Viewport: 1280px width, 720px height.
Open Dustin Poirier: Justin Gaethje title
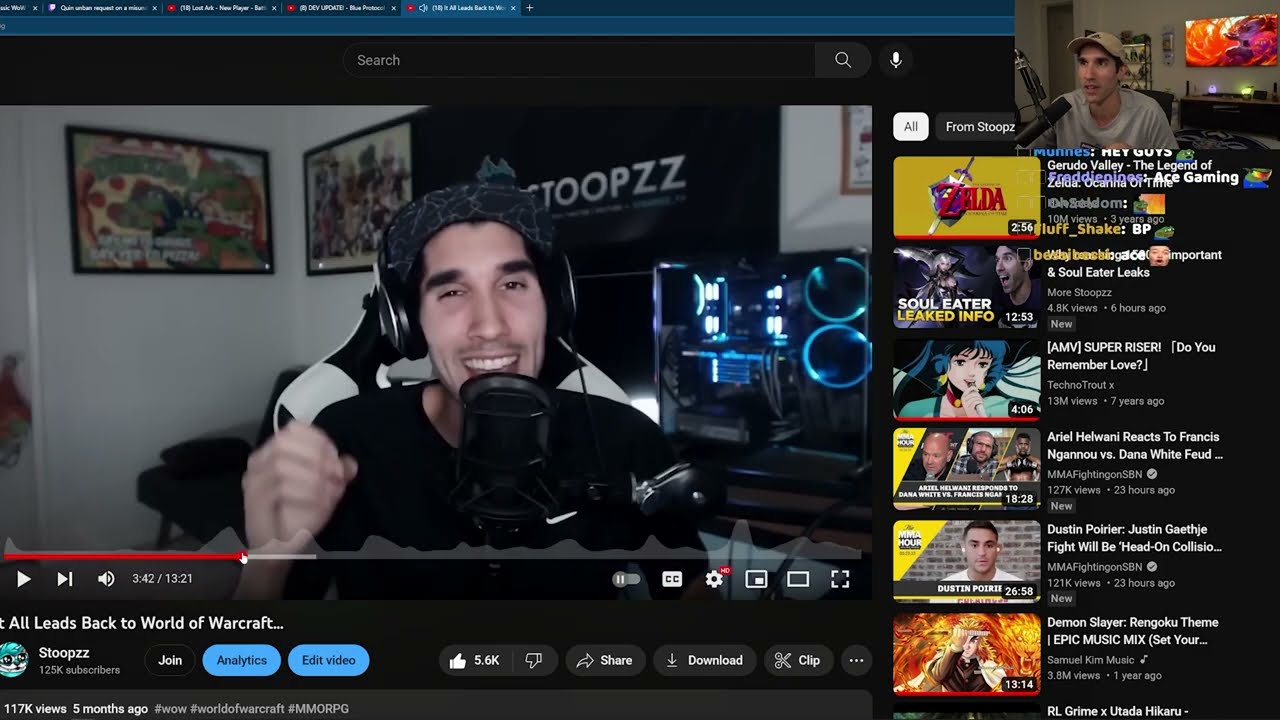tap(1134, 538)
